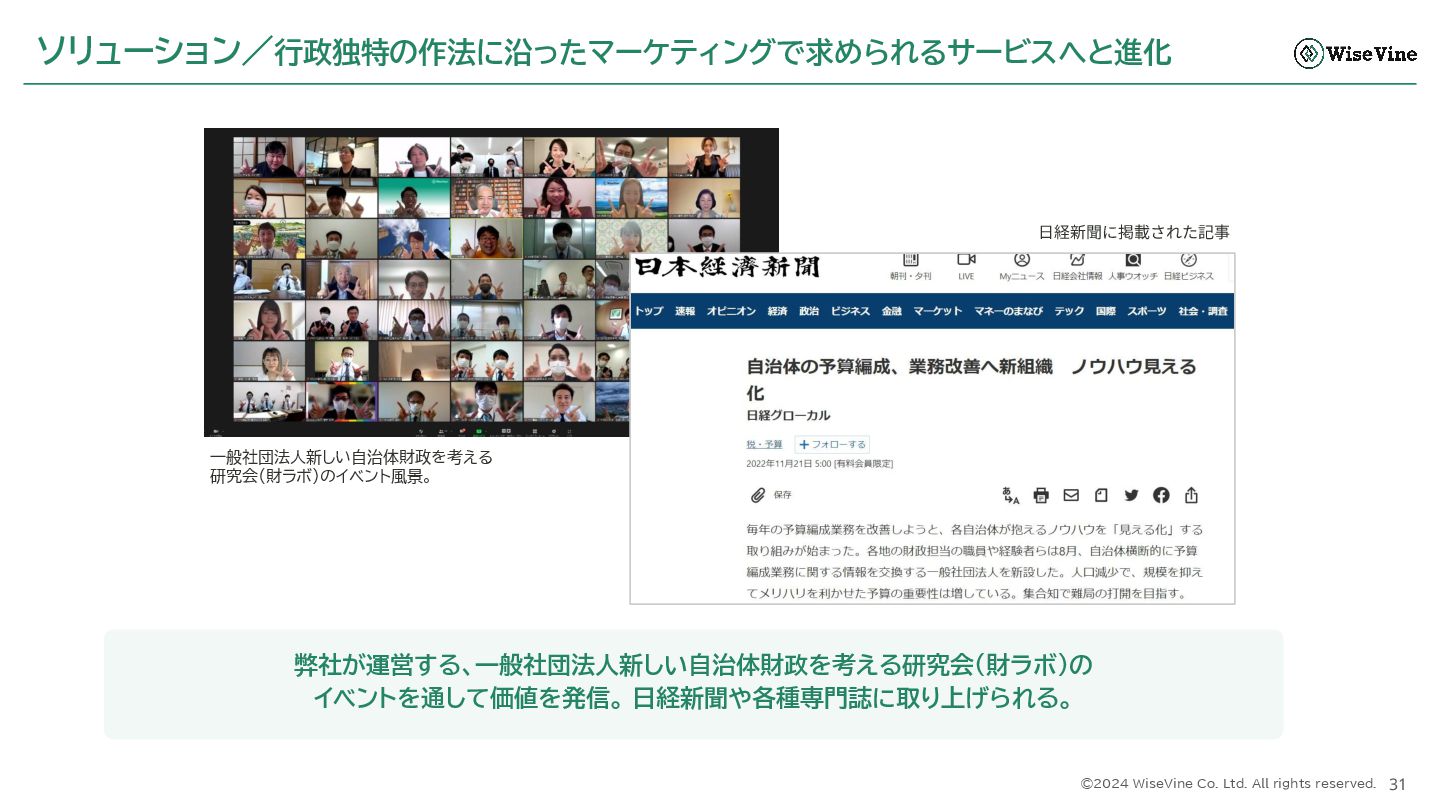Click the 日経グローカル source label
The image size is (1440, 810).
coord(788,416)
